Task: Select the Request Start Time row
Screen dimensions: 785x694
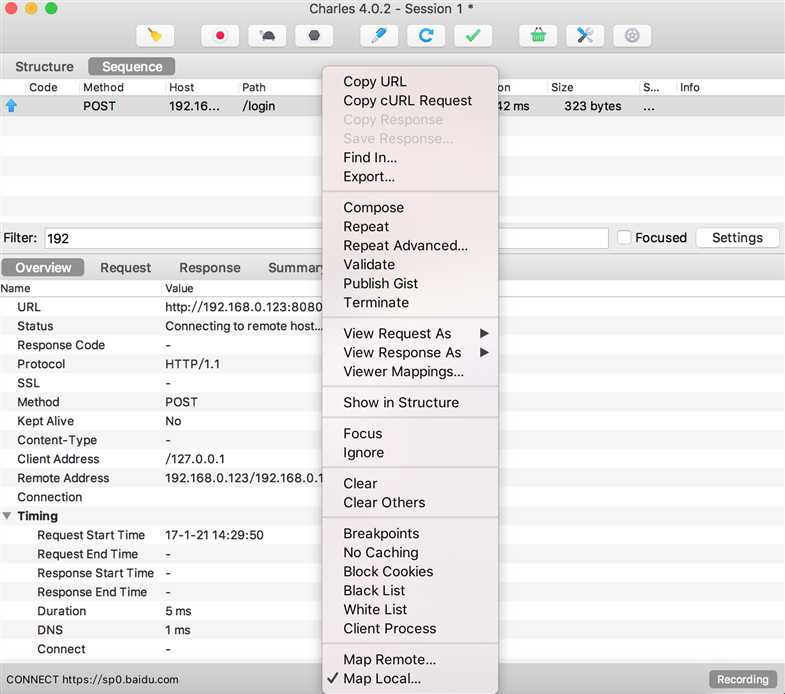Action: [x=161, y=535]
